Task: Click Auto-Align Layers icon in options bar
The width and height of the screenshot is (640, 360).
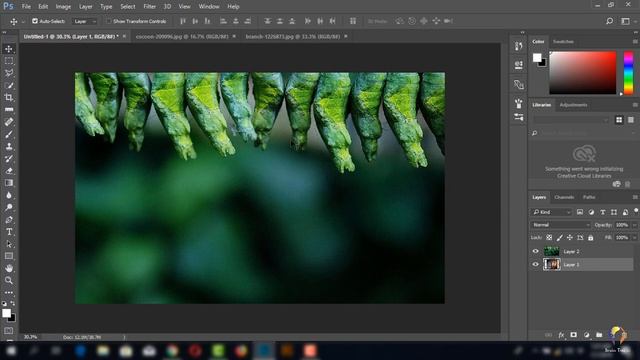Action: pos(353,21)
